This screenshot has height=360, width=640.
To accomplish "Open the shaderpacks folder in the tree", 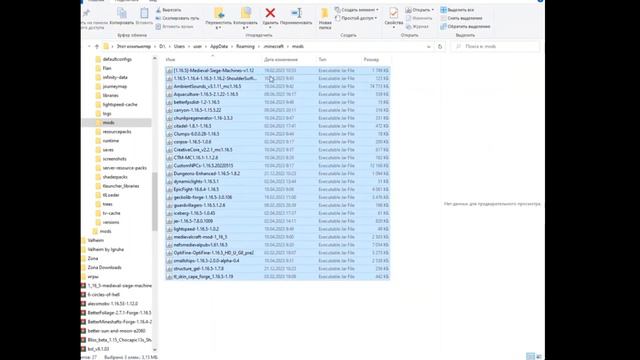I will 115,177.
